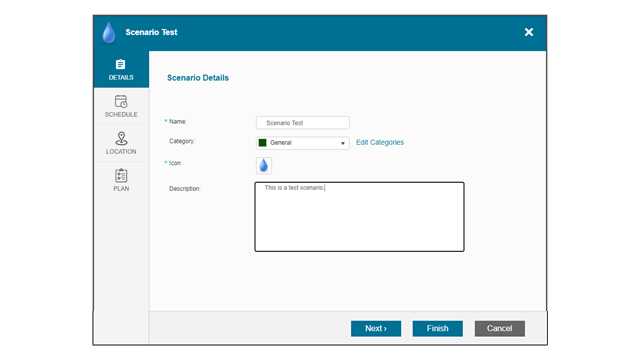Click the green category color swatch
The width and height of the screenshot is (640, 360).
point(262,142)
